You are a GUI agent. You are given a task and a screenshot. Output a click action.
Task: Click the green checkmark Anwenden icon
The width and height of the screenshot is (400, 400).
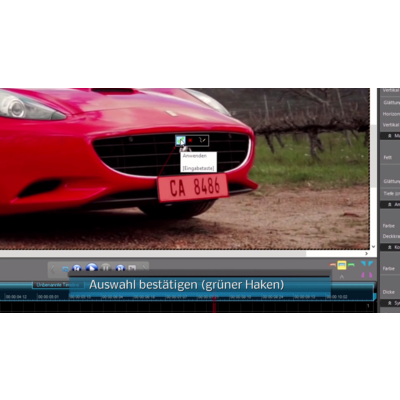[x=180, y=141]
